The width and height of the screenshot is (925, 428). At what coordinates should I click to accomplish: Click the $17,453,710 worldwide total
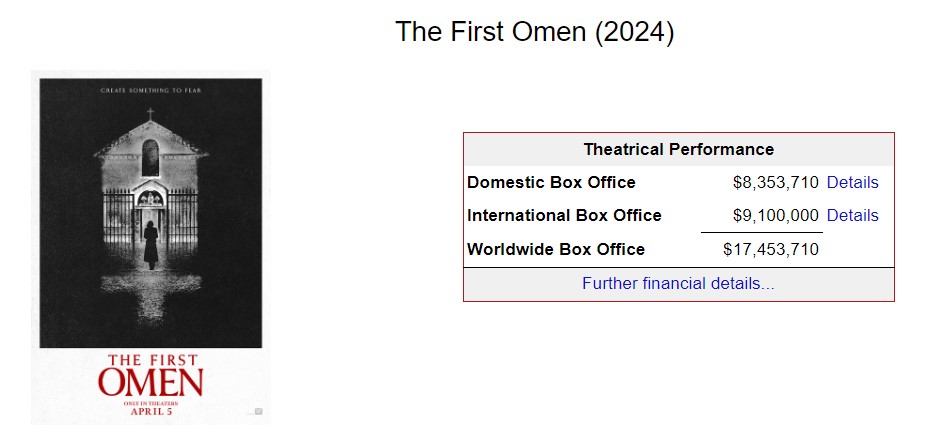(771, 249)
